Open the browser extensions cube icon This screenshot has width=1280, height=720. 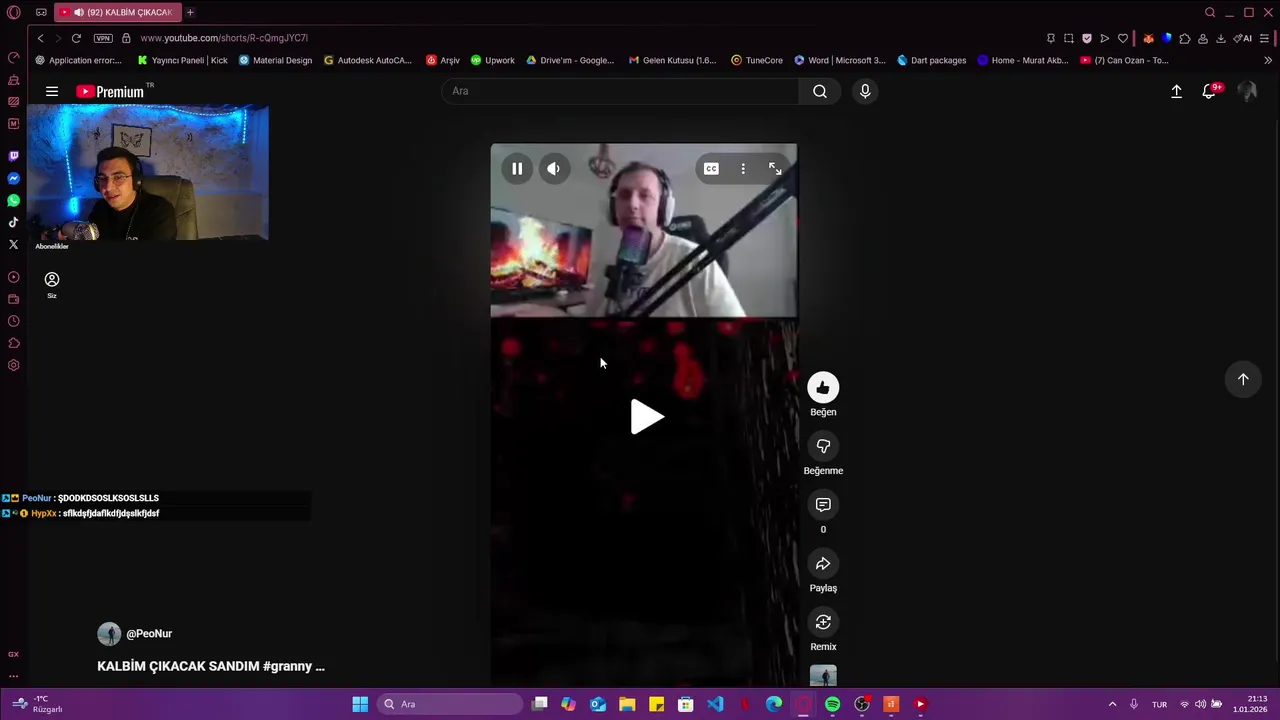click(1185, 38)
